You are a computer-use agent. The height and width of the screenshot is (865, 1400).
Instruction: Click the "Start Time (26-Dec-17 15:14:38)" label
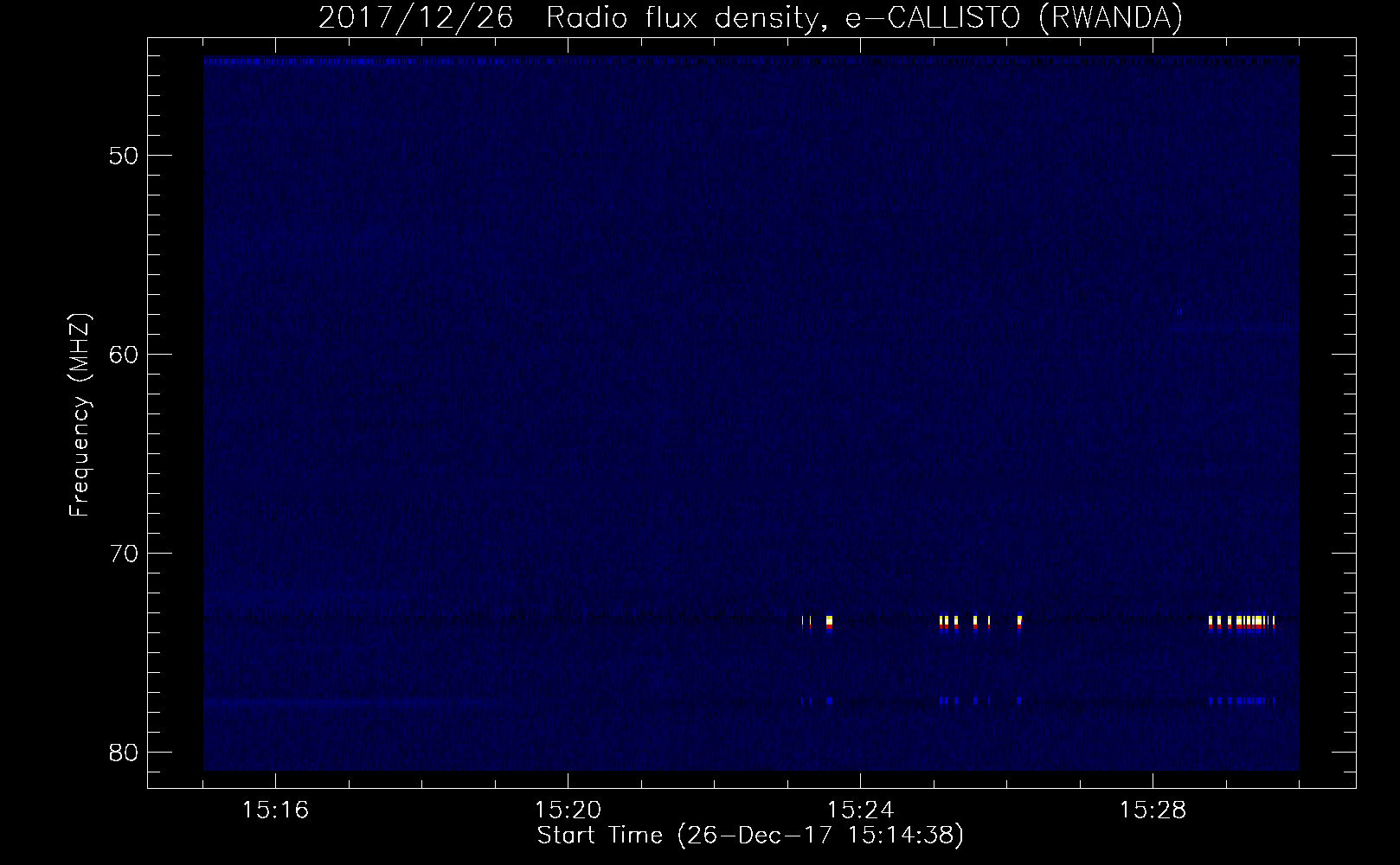[x=750, y=836]
